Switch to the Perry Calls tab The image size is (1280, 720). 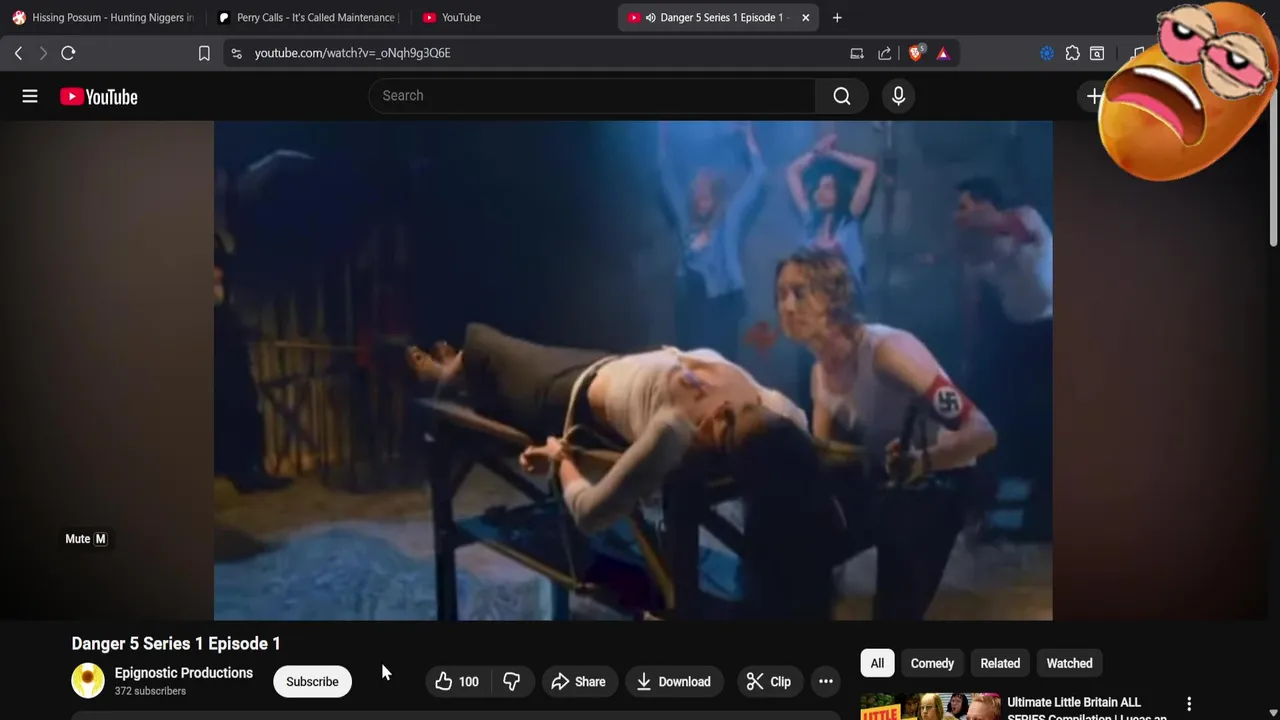[308, 17]
